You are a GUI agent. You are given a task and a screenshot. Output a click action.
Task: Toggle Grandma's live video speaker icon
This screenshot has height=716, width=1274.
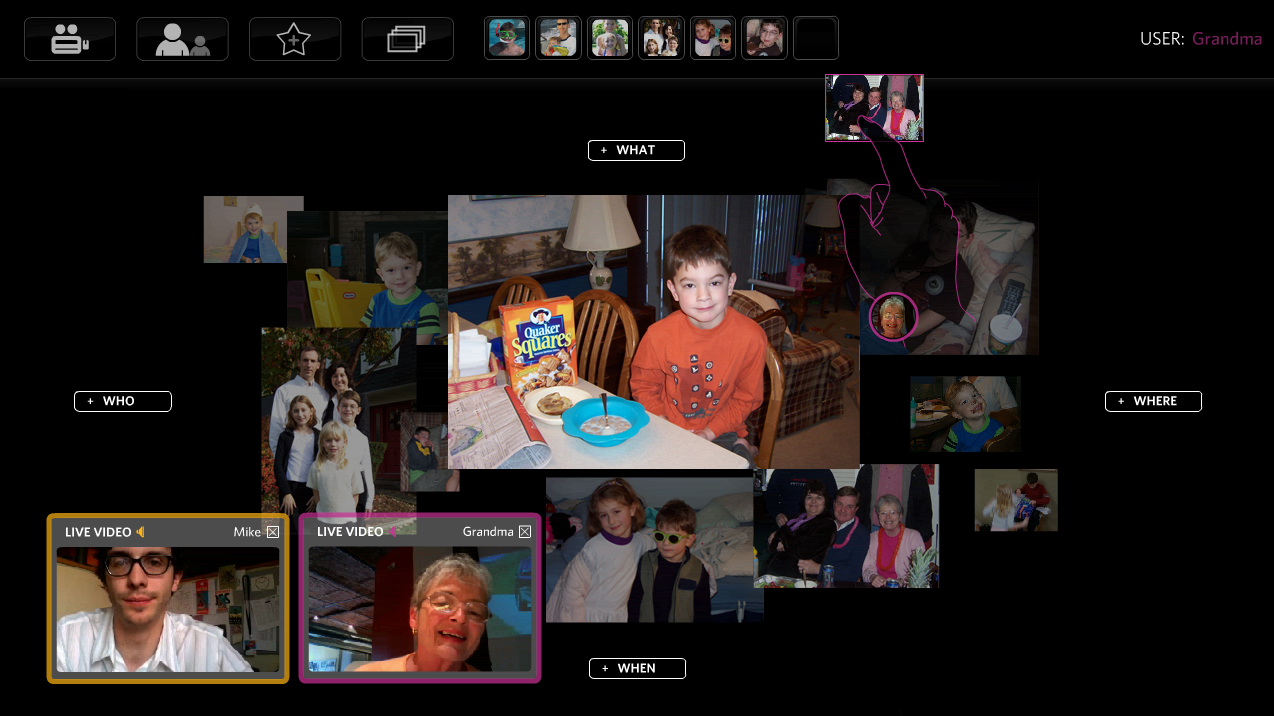tap(393, 532)
